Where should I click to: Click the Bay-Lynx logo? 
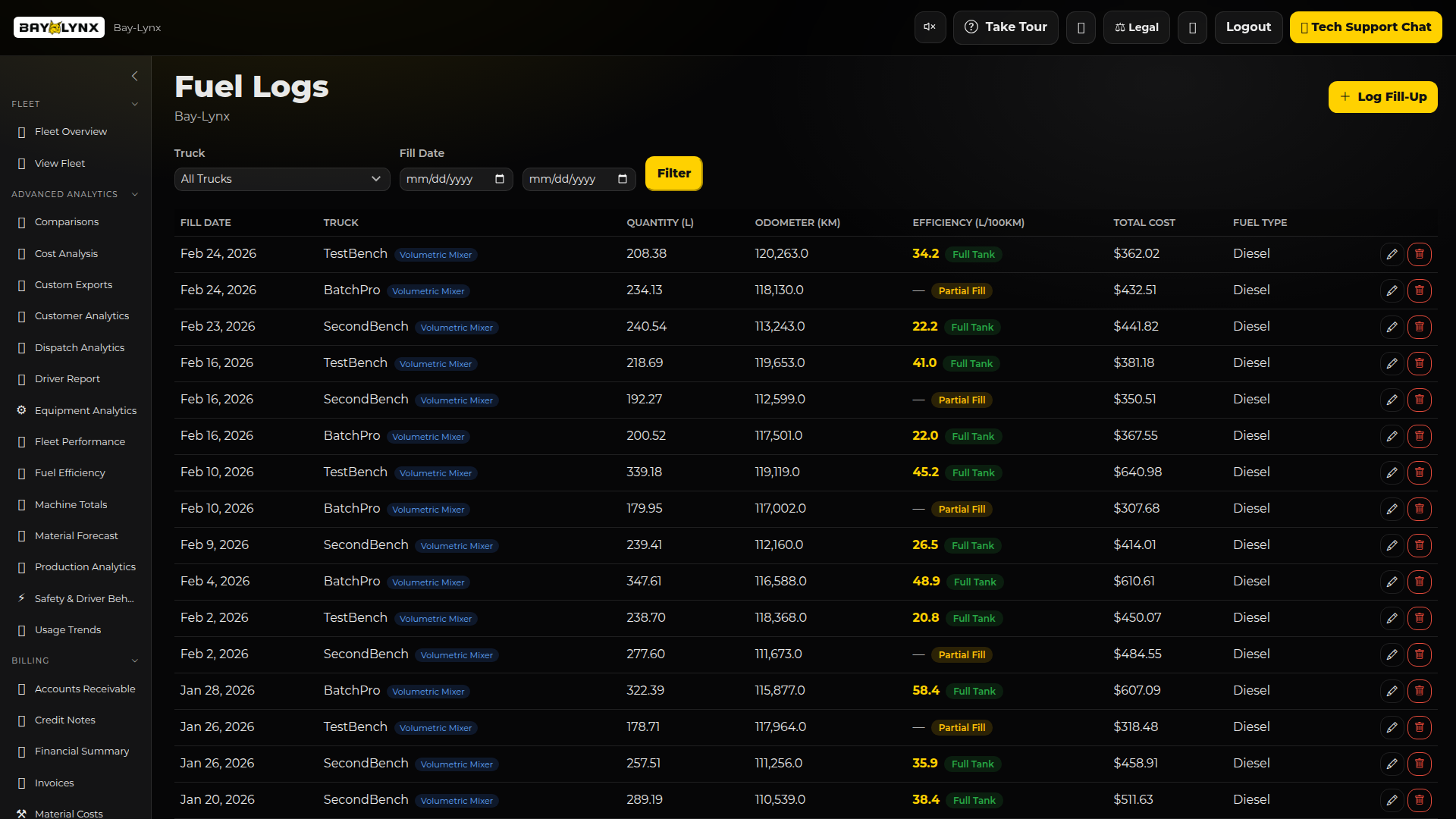click(59, 27)
